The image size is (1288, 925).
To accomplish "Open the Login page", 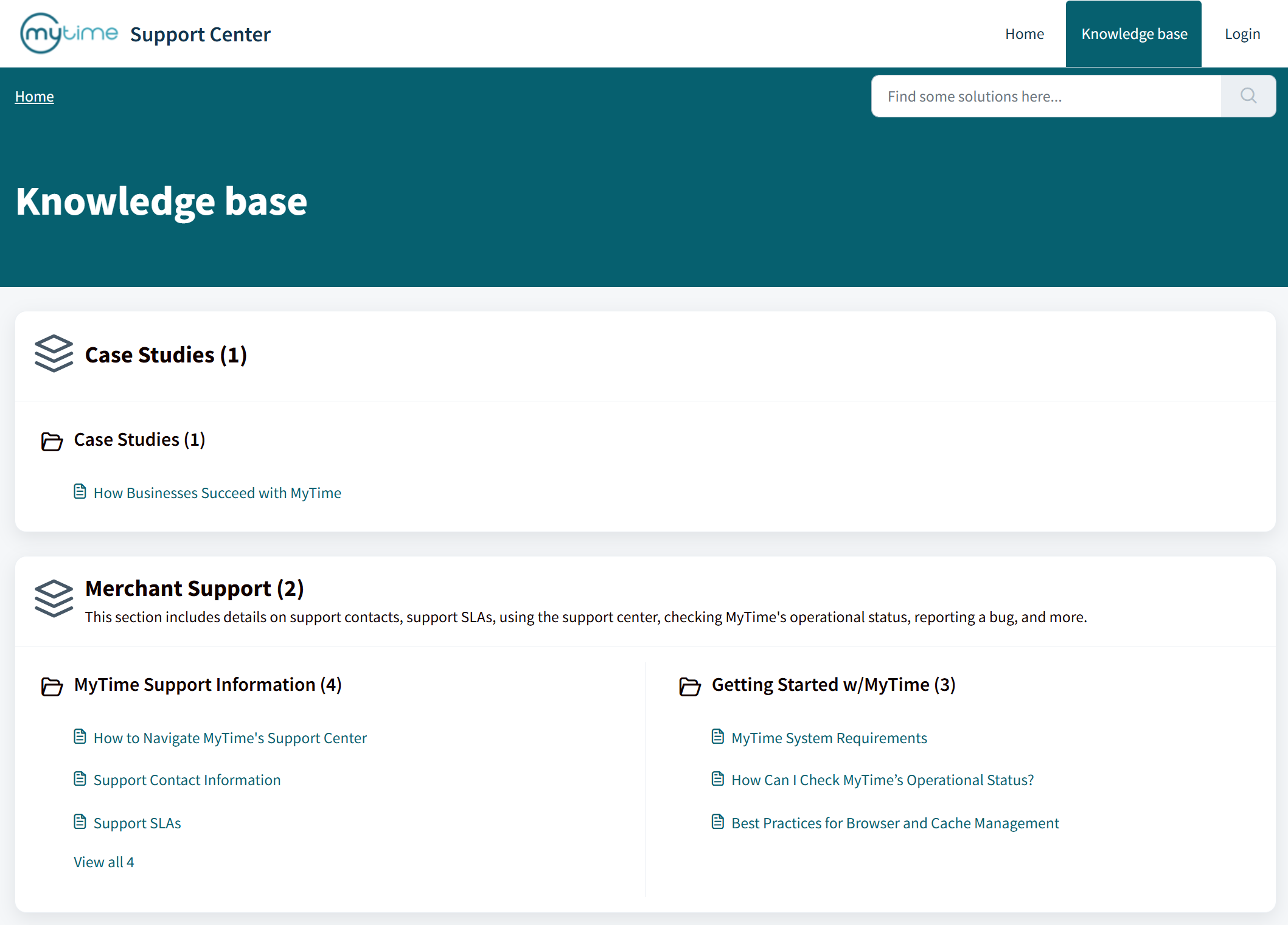I will point(1242,34).
